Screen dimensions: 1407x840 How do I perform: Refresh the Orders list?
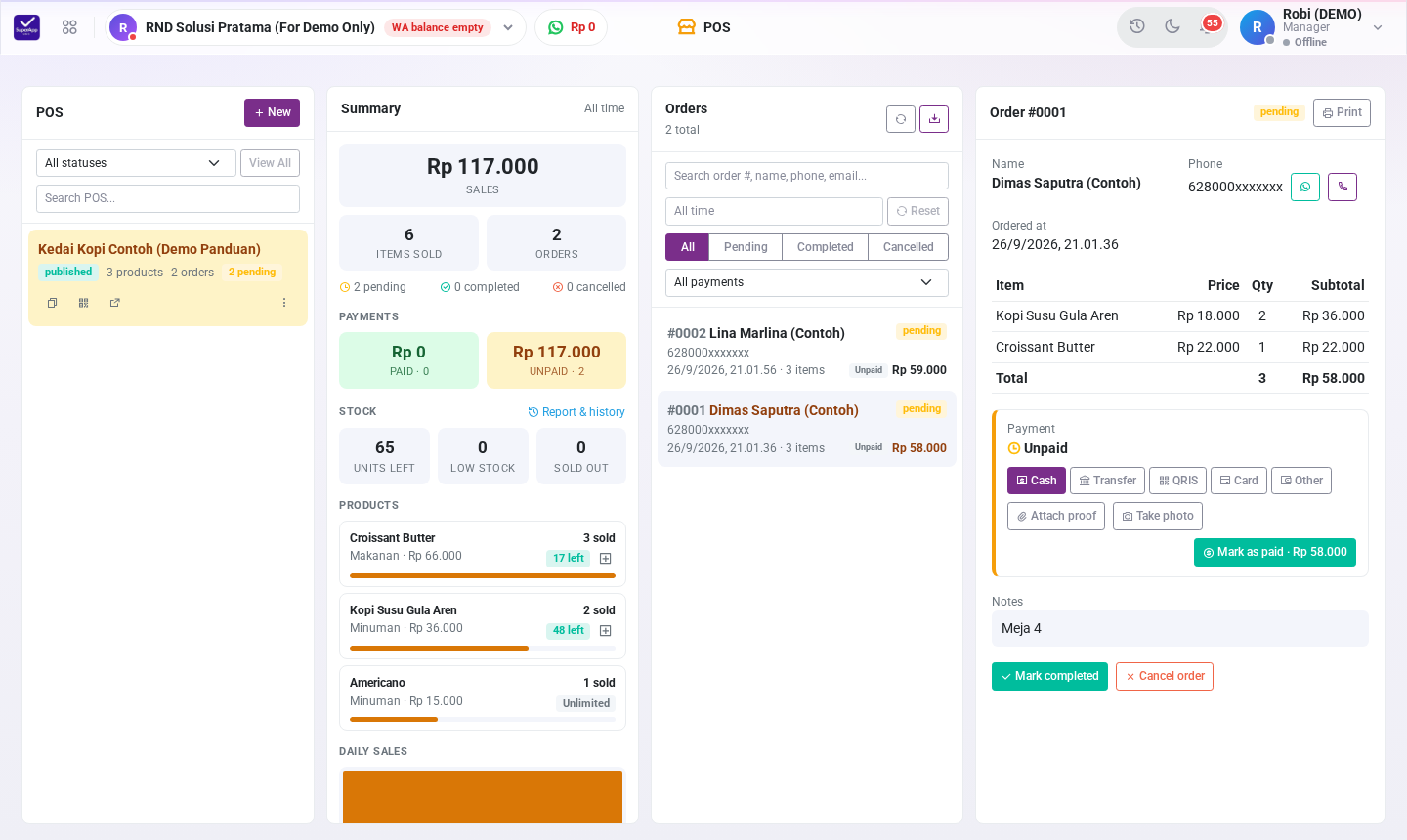click(x=901, y=119)
